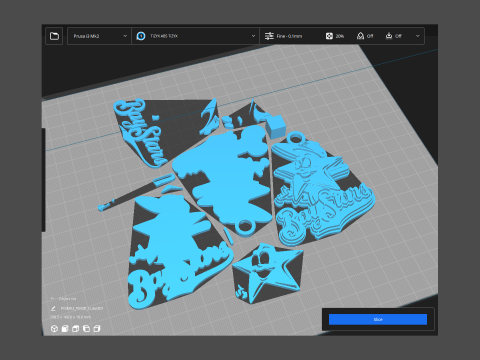Switch to left side view icon
480x360 pixels.
coord(86,329)
